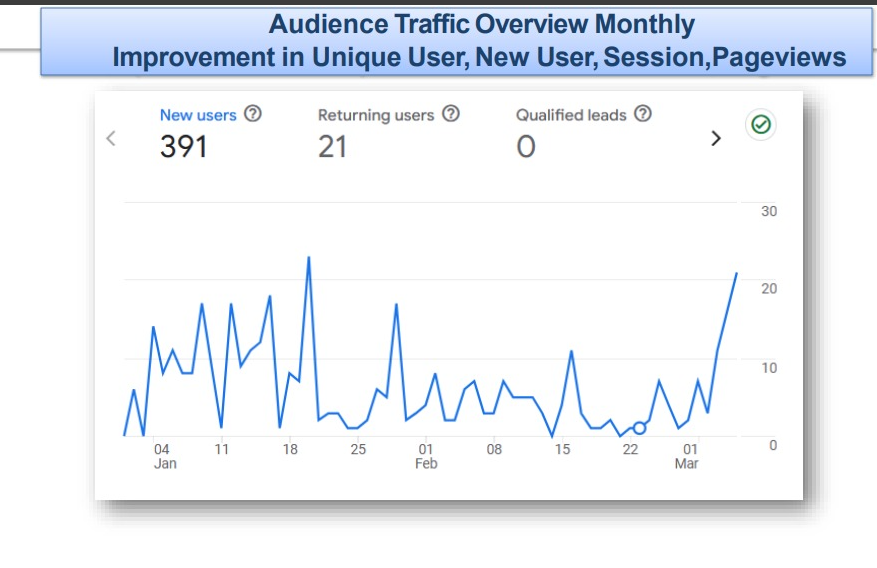
Task: Click the chart line's final rising endpoint
Action: click(x=736, y=273)
